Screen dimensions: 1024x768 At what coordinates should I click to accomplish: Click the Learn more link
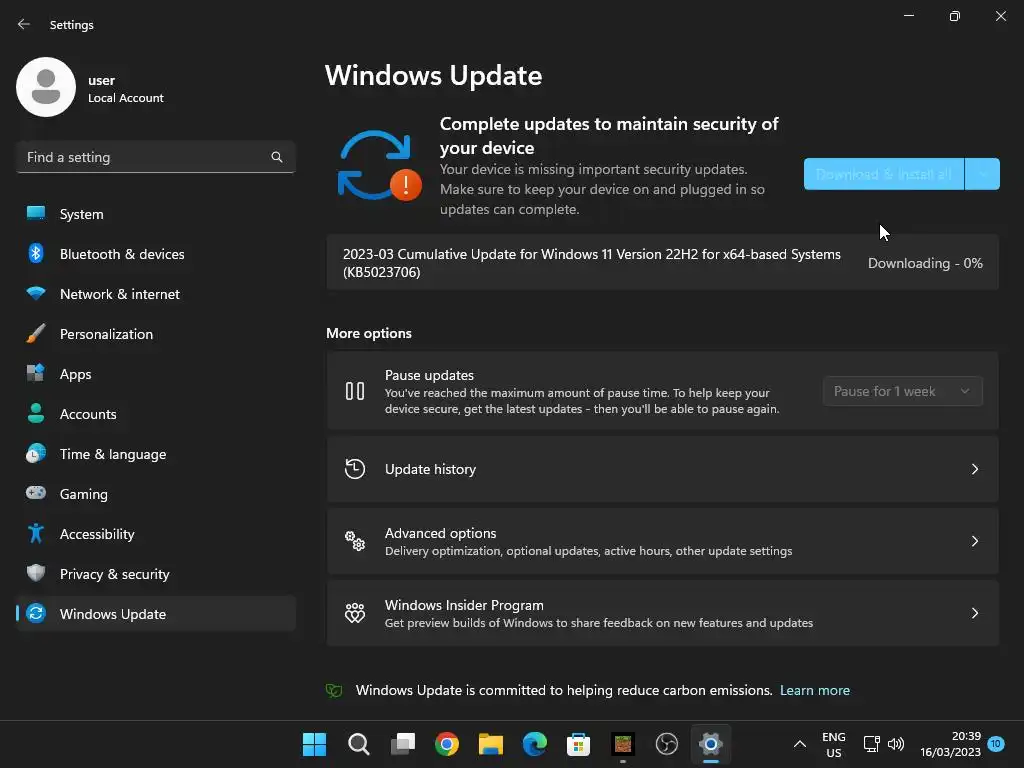(x=814, y=690)
